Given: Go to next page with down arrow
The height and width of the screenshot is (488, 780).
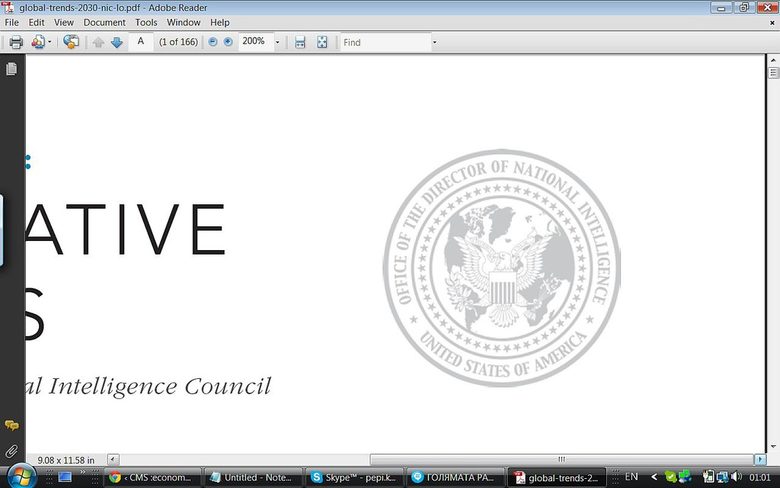Looking at the screenshot, I should click(x=117, y=43).
